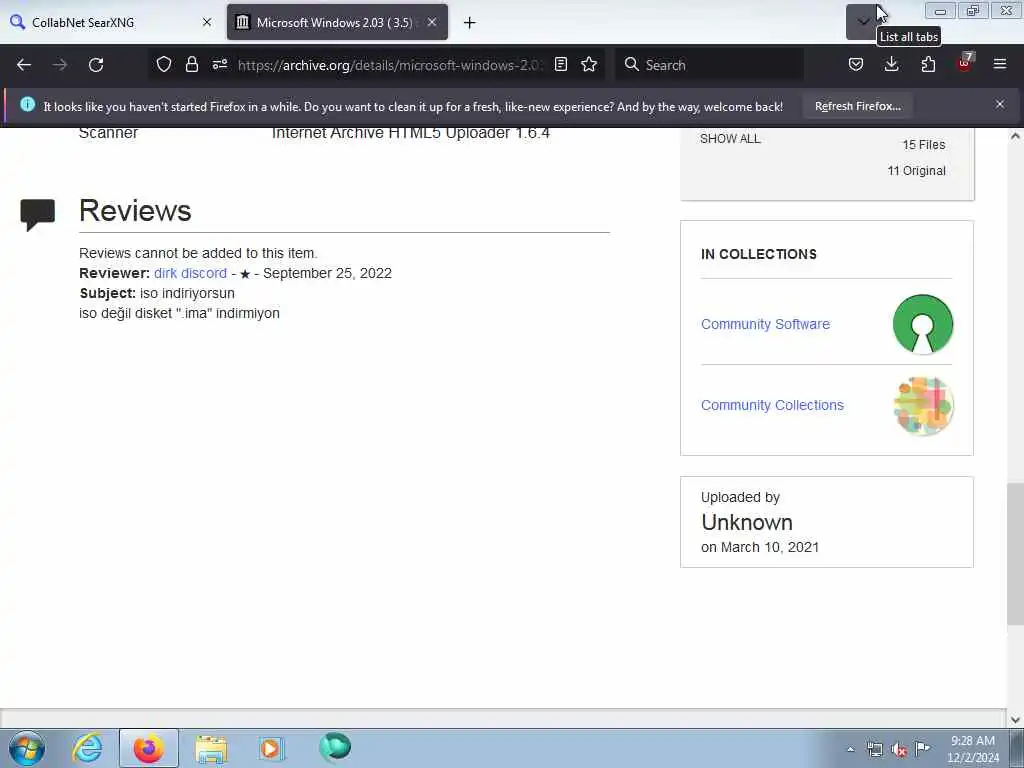Open the Firefox application menu
The height and width of the screenshot is (768, 1024).
(1000, 65)
